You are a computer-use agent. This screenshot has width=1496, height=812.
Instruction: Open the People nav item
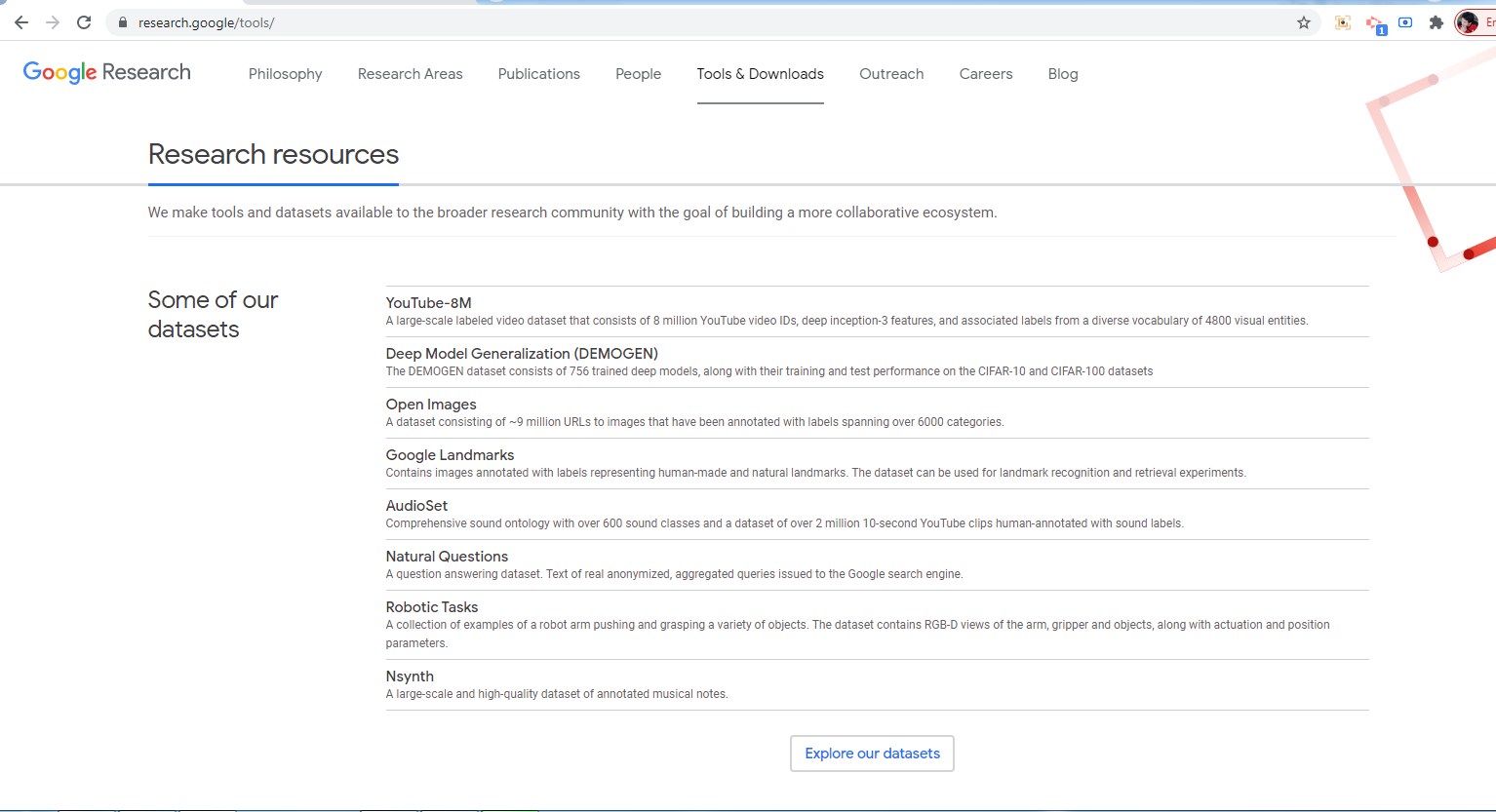tap(638, 74)
